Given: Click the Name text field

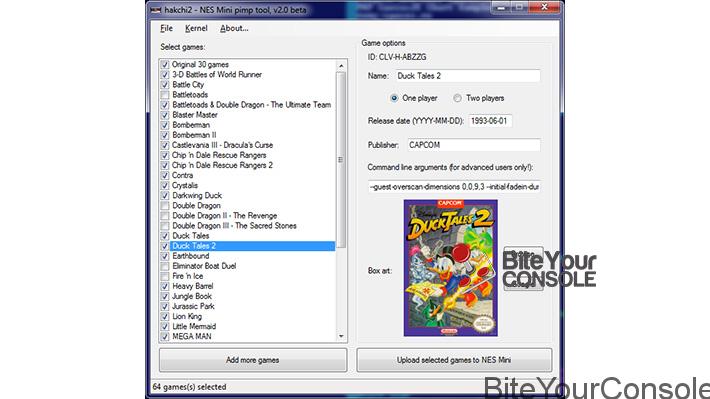Looking at the screenshot, I should [468, 76].
